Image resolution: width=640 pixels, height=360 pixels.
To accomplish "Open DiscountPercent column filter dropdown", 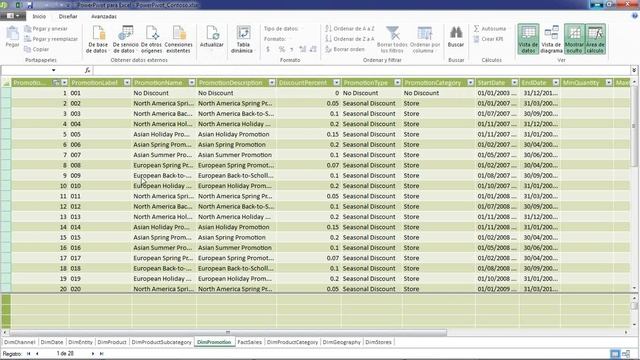I will tap(336, 82).
